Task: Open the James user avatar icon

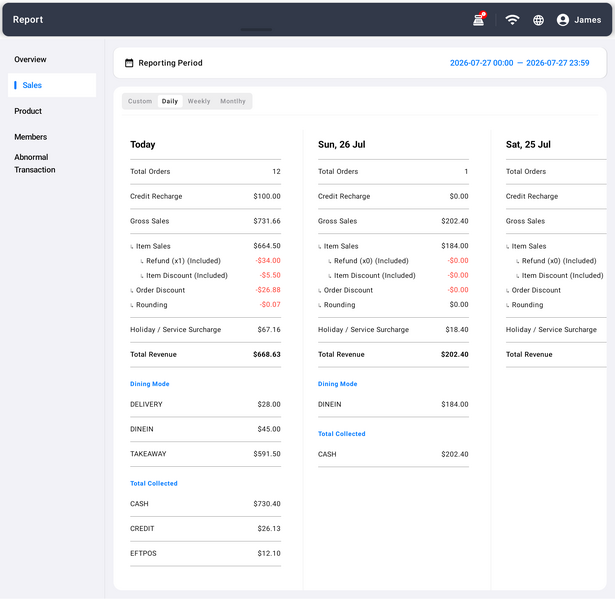Action: click(562, 20)
